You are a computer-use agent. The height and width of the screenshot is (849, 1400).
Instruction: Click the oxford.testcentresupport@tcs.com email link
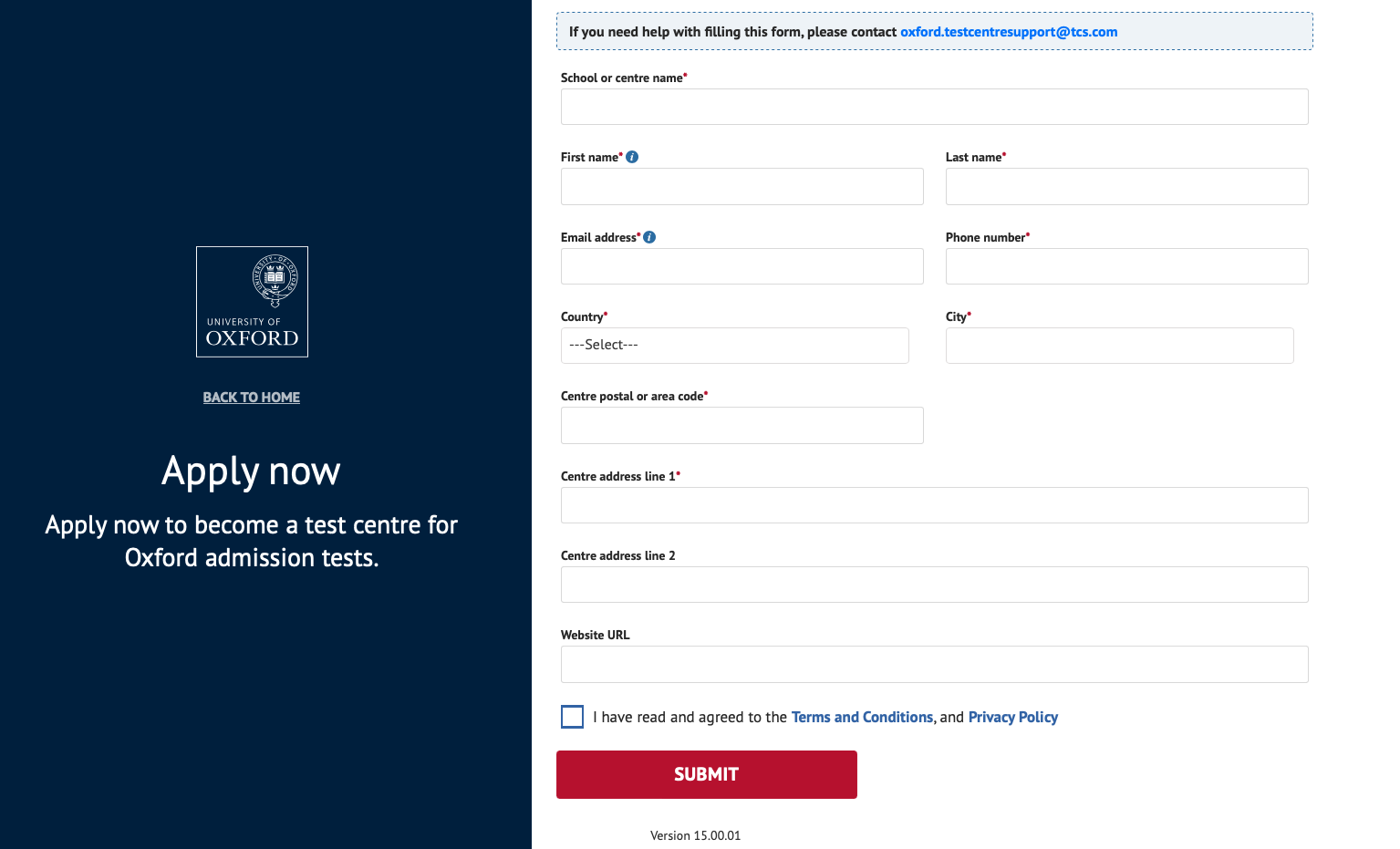click(1009, 32)
